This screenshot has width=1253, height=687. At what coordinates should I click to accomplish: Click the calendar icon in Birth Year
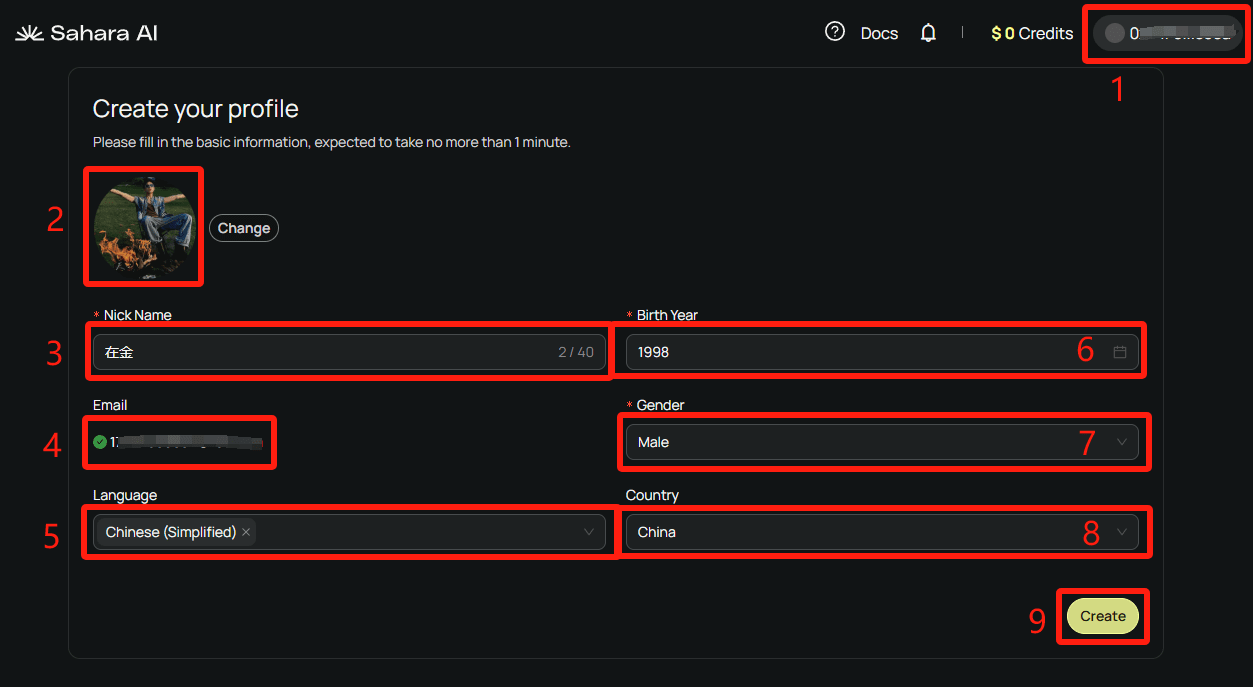pos(1120,352)
